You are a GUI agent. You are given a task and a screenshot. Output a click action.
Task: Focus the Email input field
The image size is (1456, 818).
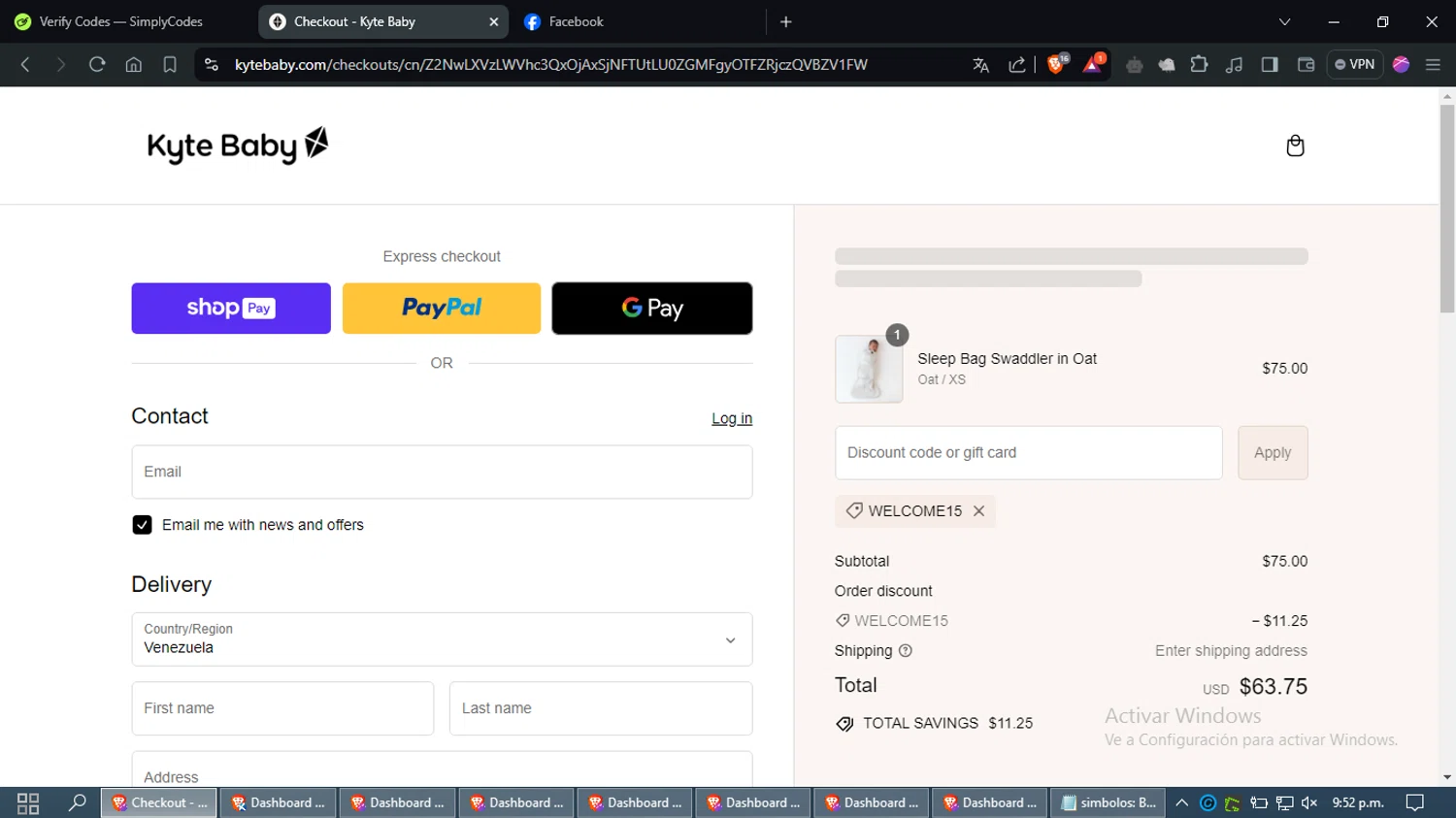442,472
